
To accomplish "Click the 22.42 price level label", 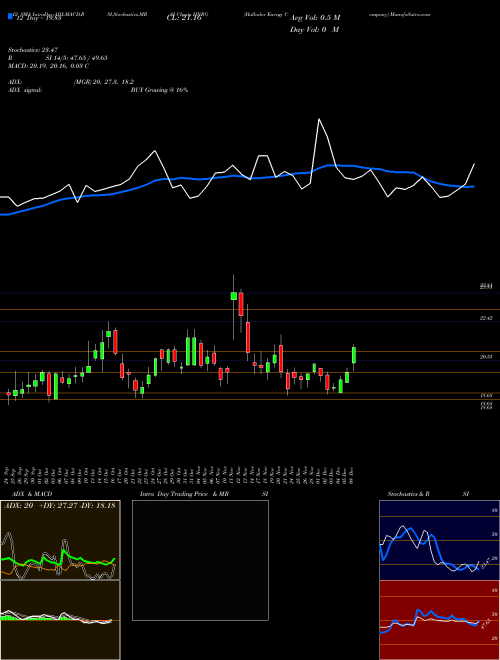I will [486, 318].
